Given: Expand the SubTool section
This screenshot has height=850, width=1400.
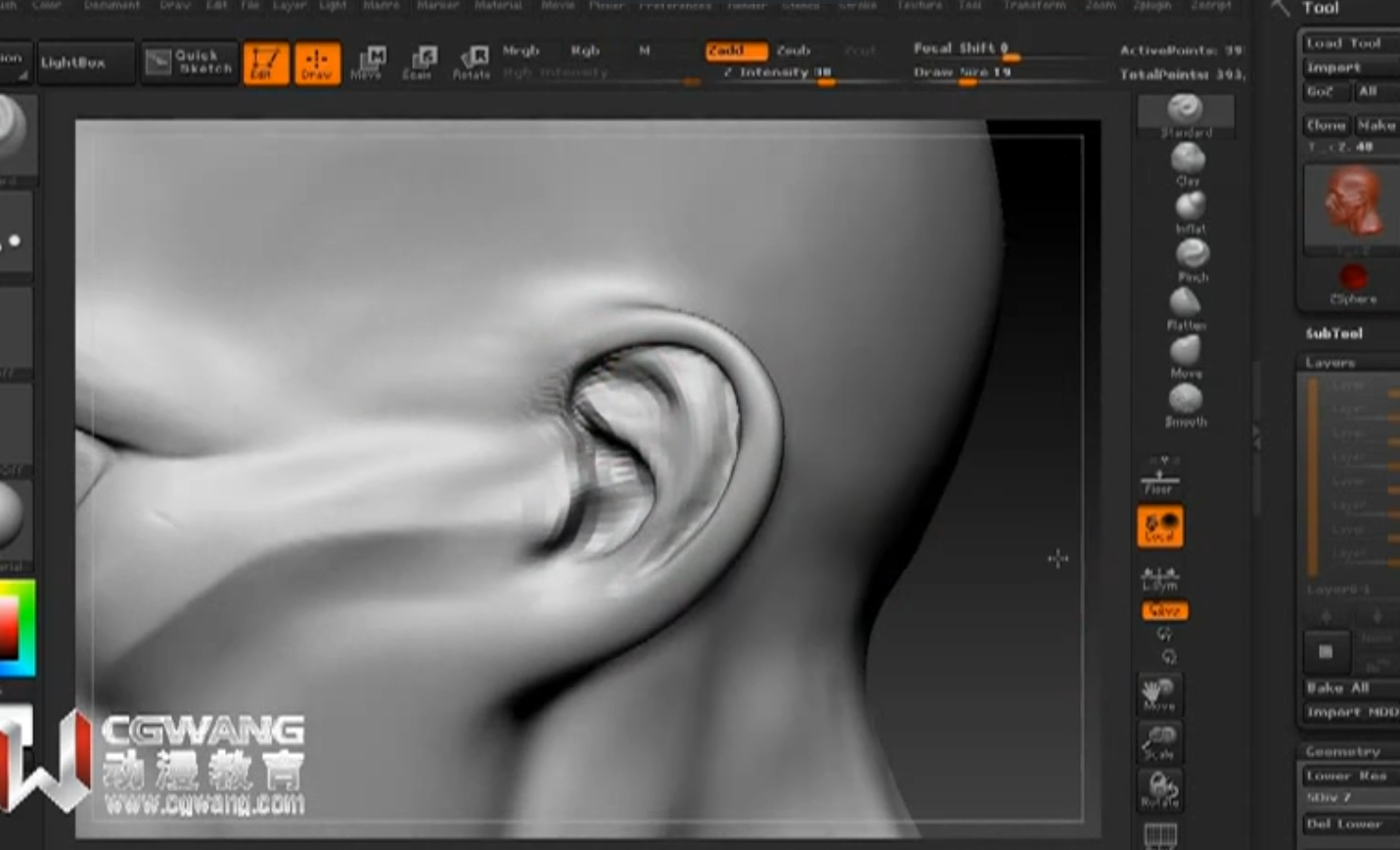Looking at the screenshot, I should point(1334,334).
